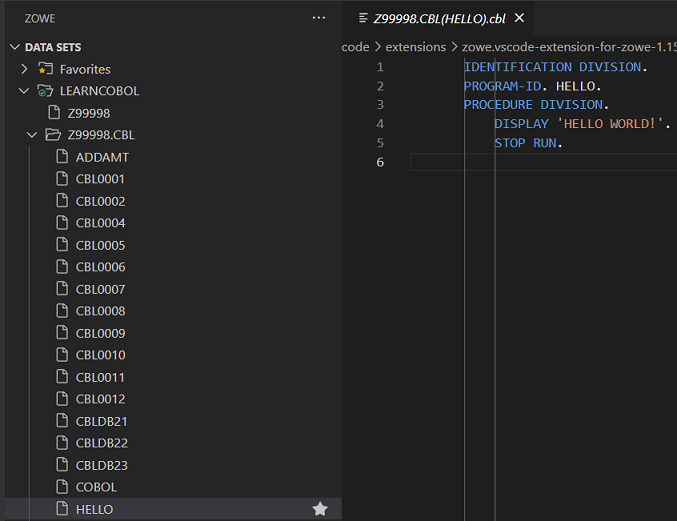Open the CBLDB21 member
The image size is (677, 521).
point(101,421)
